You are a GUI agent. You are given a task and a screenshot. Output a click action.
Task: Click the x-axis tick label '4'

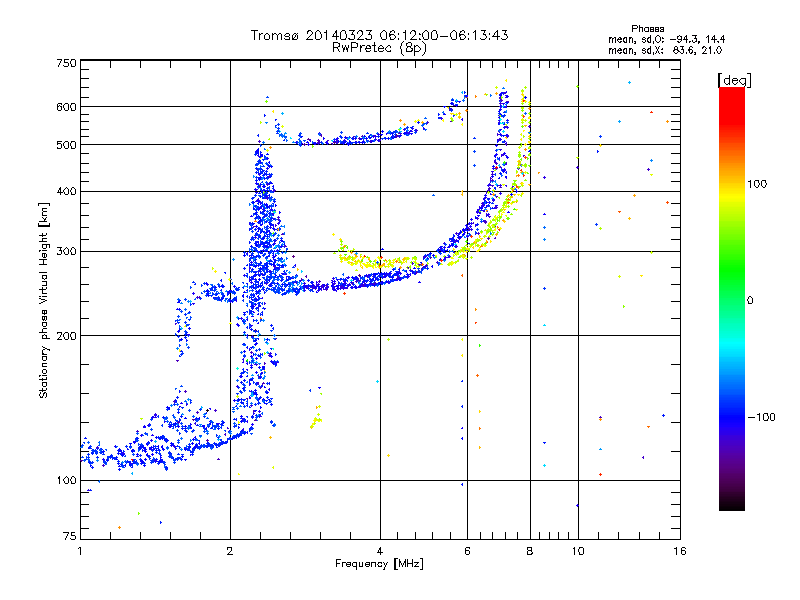(380, 551)
